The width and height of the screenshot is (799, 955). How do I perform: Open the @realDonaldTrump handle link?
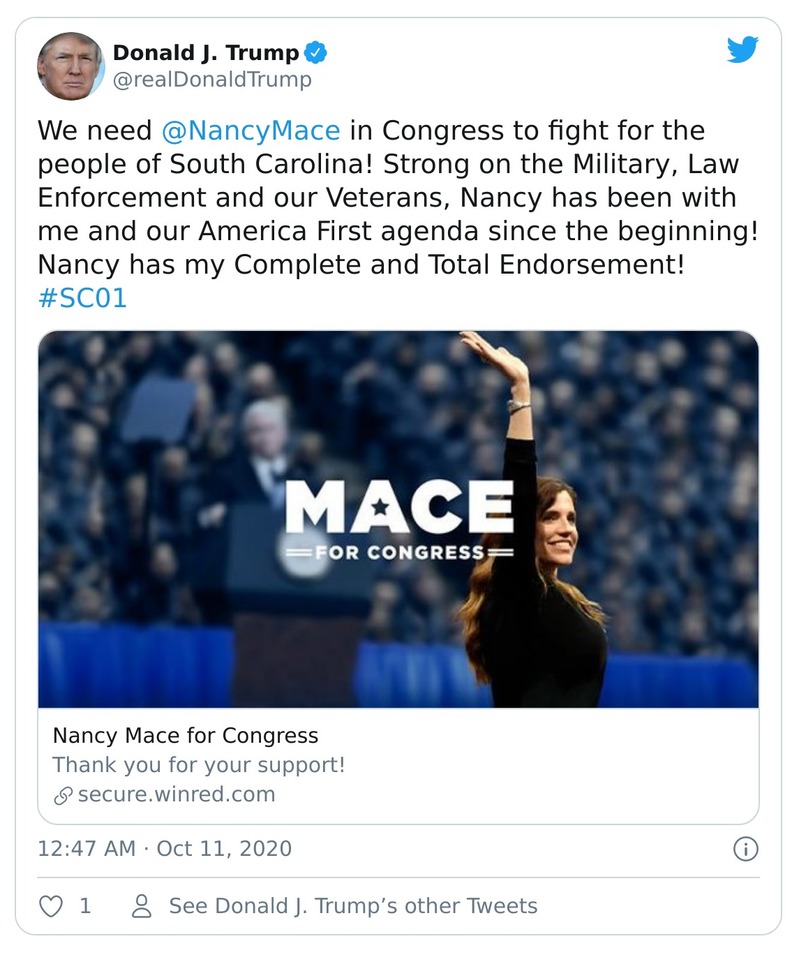pyautogui.click(x=212, y=80)
